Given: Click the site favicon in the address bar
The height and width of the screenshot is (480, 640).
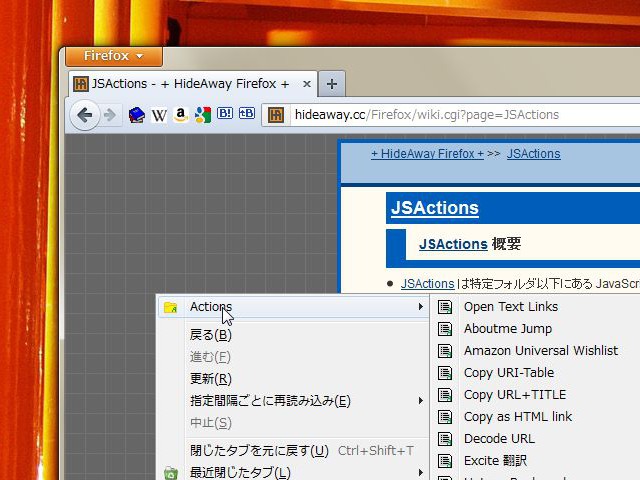Looking at the screenshot, I should click(276, 115).
